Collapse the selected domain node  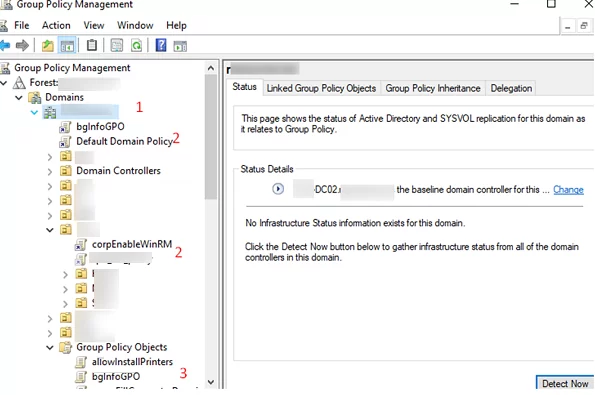tap(35, 112)
